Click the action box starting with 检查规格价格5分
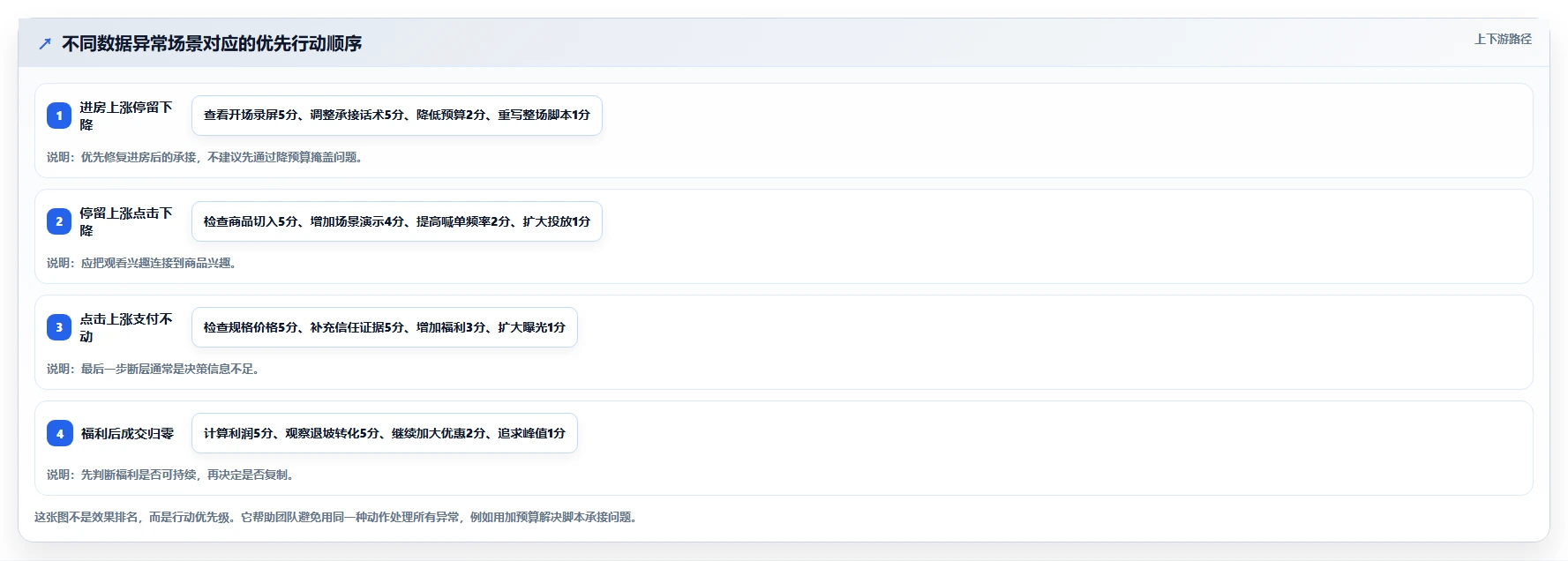 pos(385,327)
